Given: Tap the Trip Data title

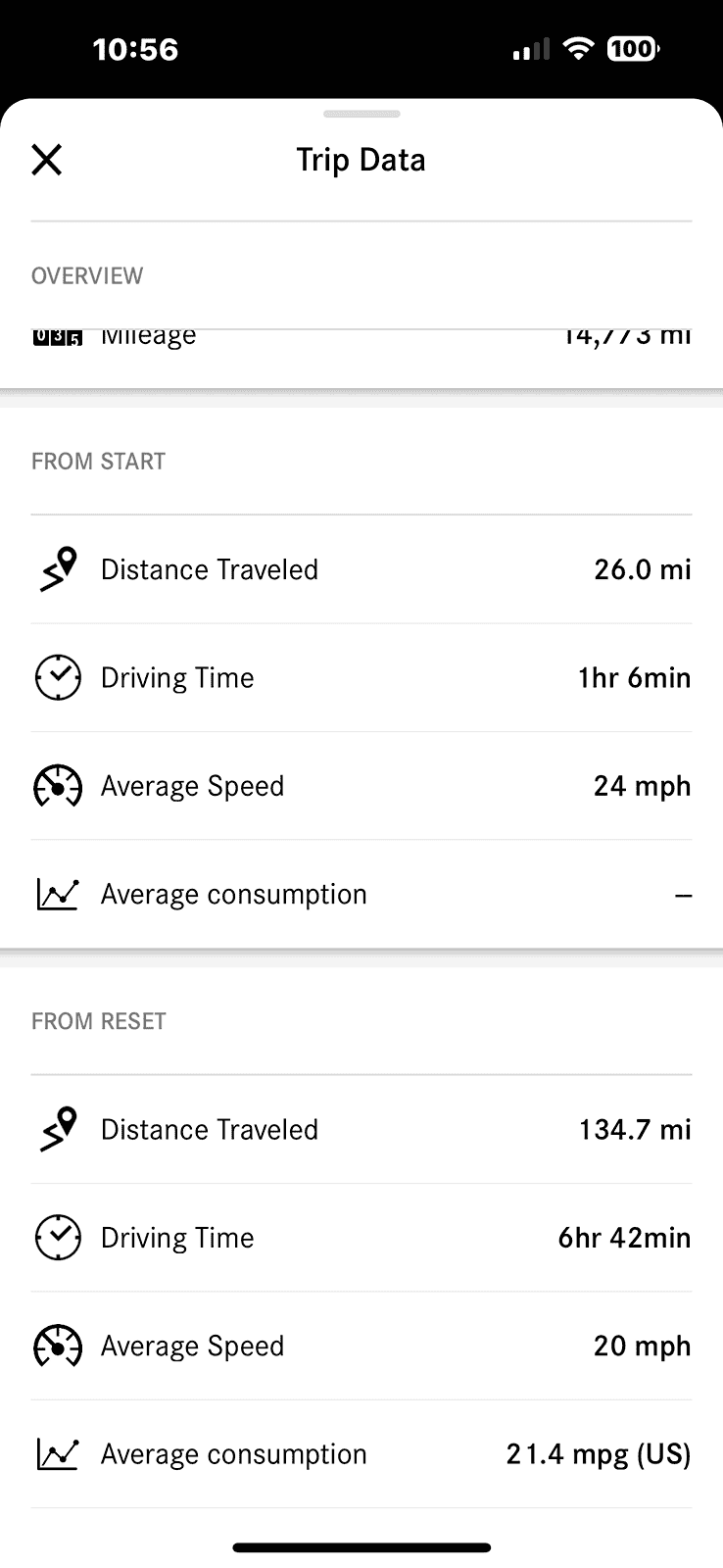Looking at the screenshot, I should tap(361, 160).
